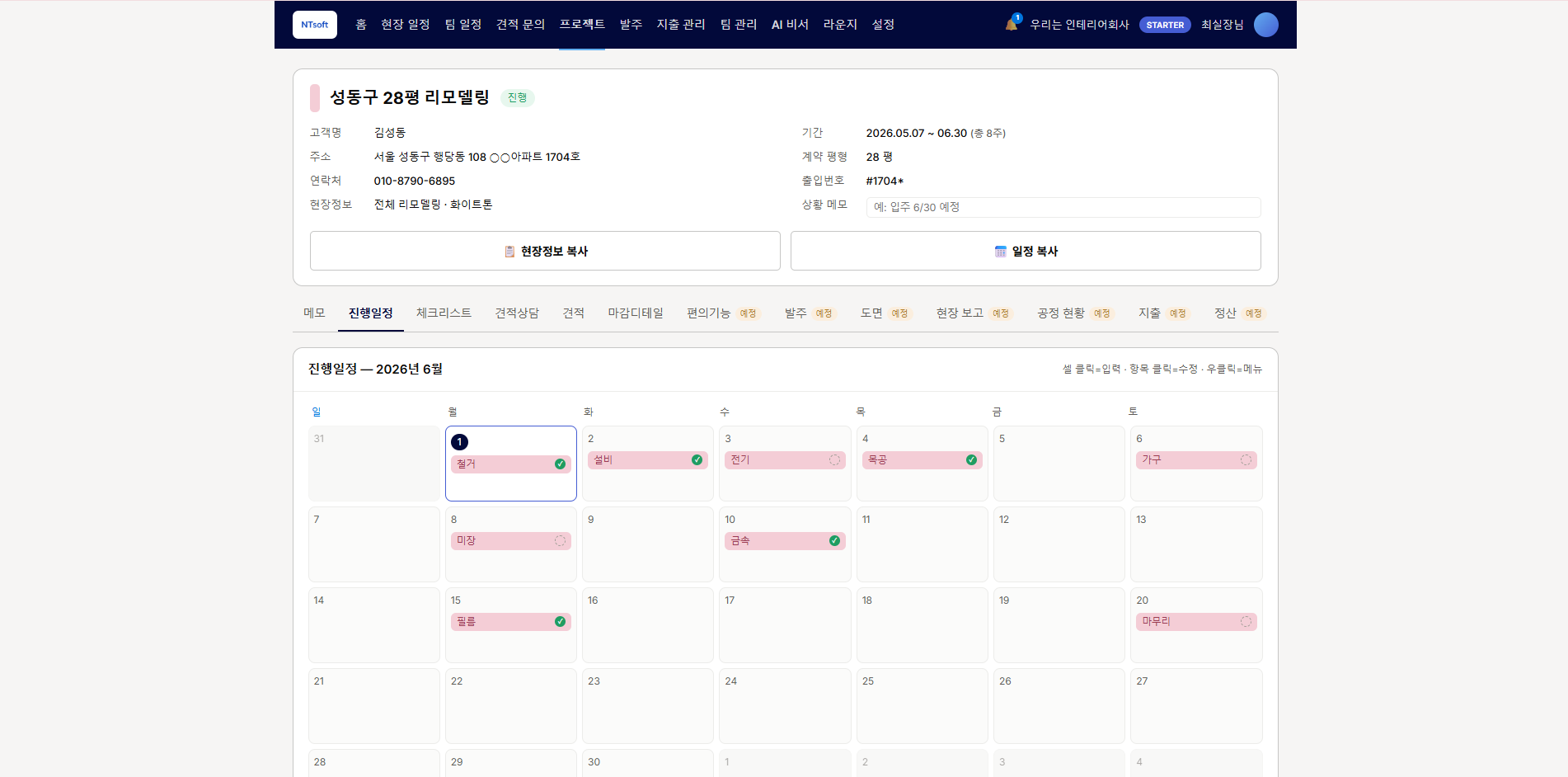Image resolution: width=1568 pixels, height=777 pixels.
Task: Go to 홈 in the top navigation
Action: (361, 25)
